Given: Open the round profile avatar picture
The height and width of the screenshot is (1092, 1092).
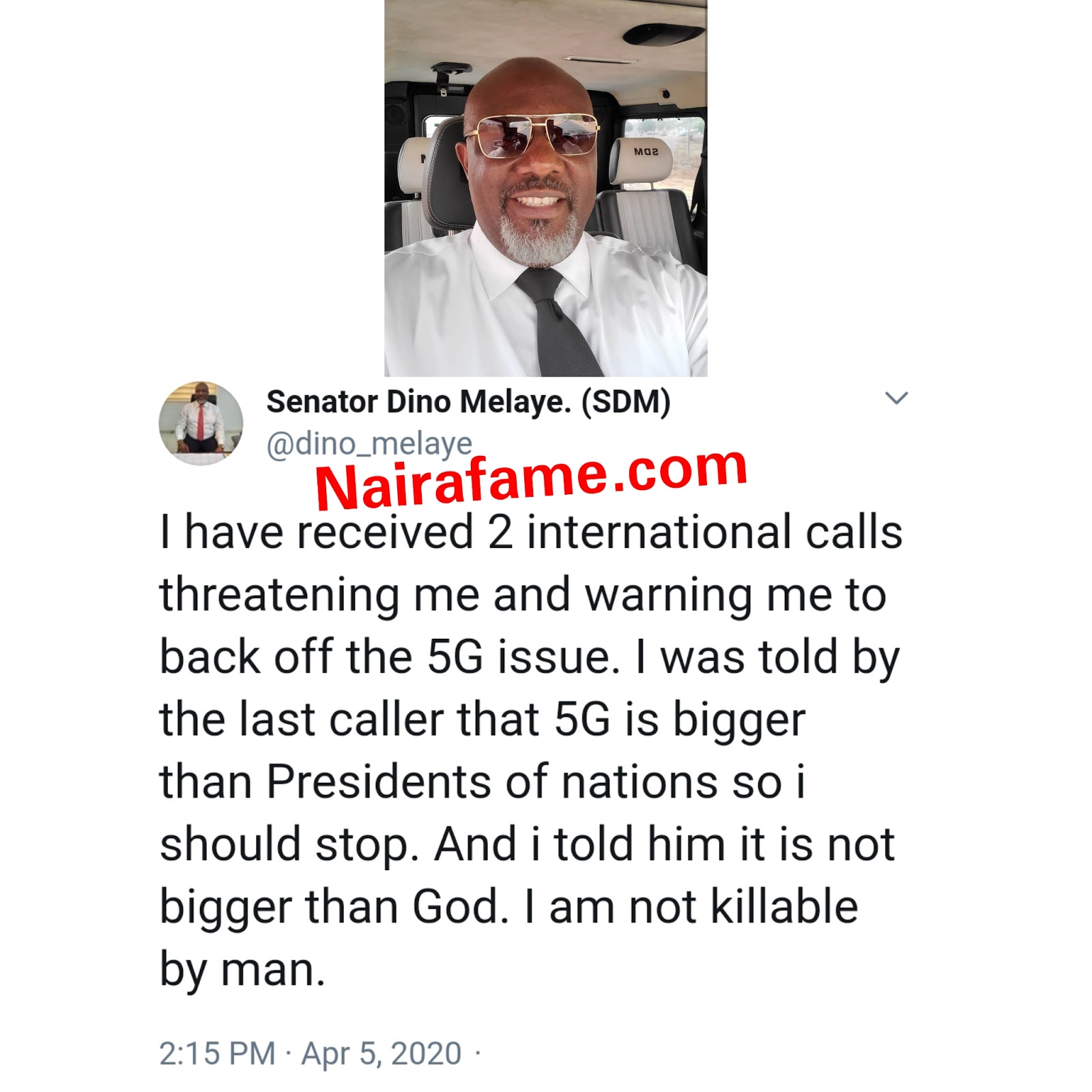Looking at the screenshot, I should point(201,423).
